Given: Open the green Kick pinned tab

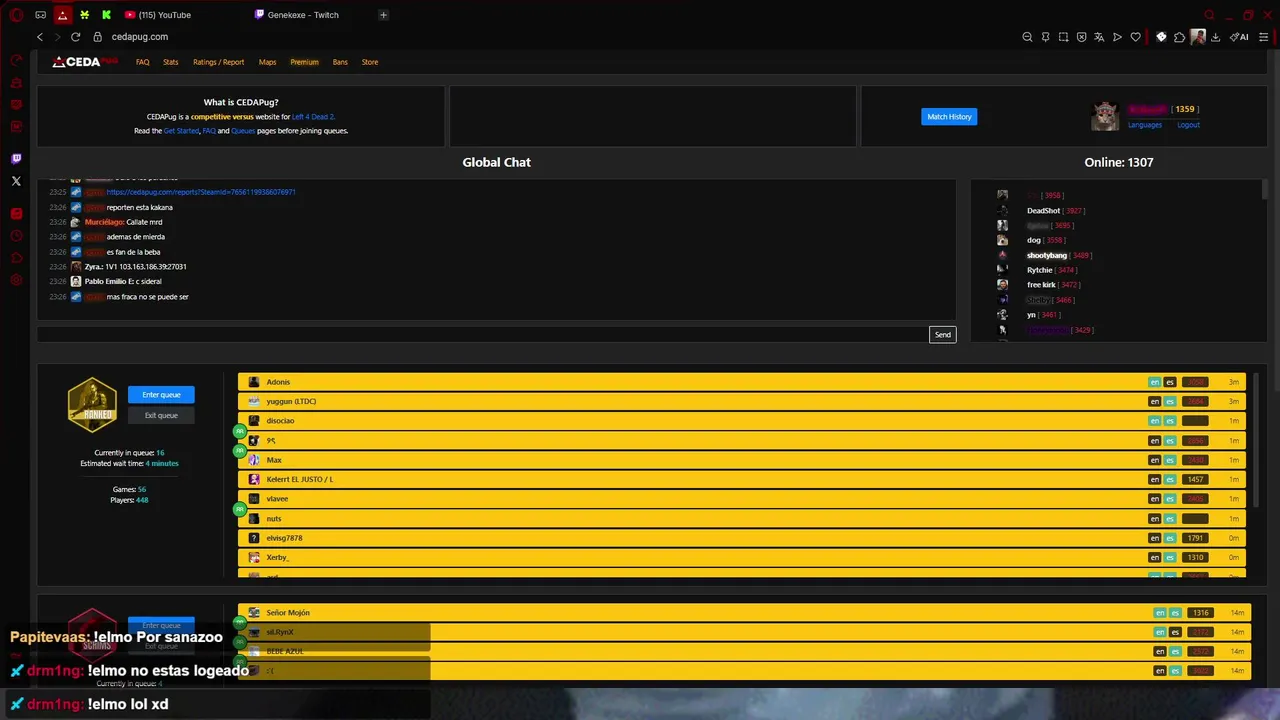Looking at the screenshot, I should pos(106,15).
